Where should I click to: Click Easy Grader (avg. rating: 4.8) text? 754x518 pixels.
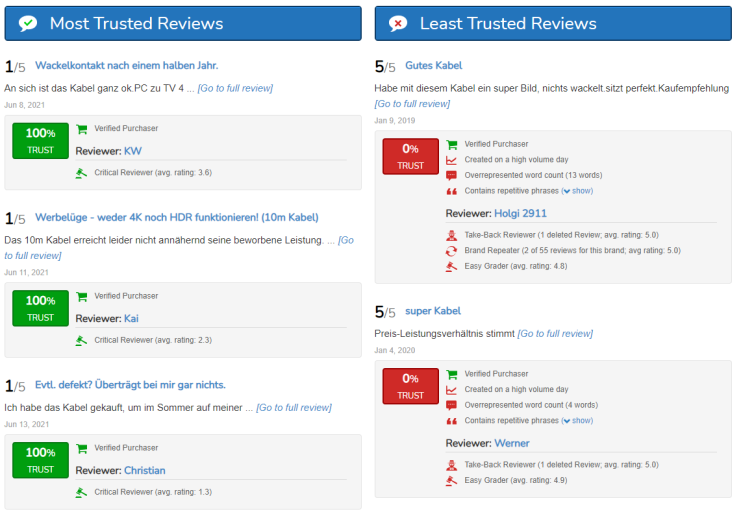515,266
